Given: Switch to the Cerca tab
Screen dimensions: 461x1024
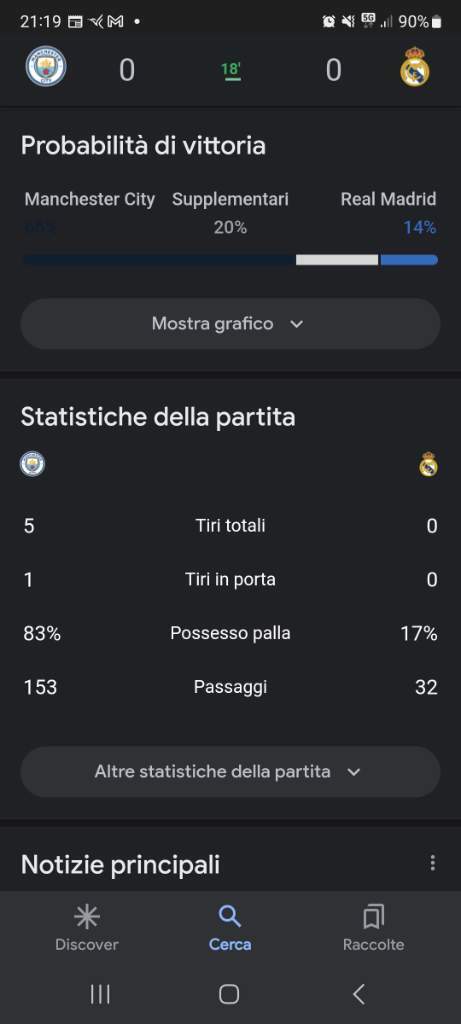Looking at the screenshot, I should pyautogui.click(x=230, y=929).
